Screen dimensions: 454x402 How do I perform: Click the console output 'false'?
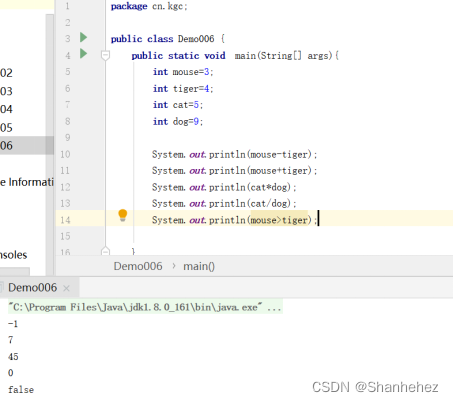[x=21, y=390]
